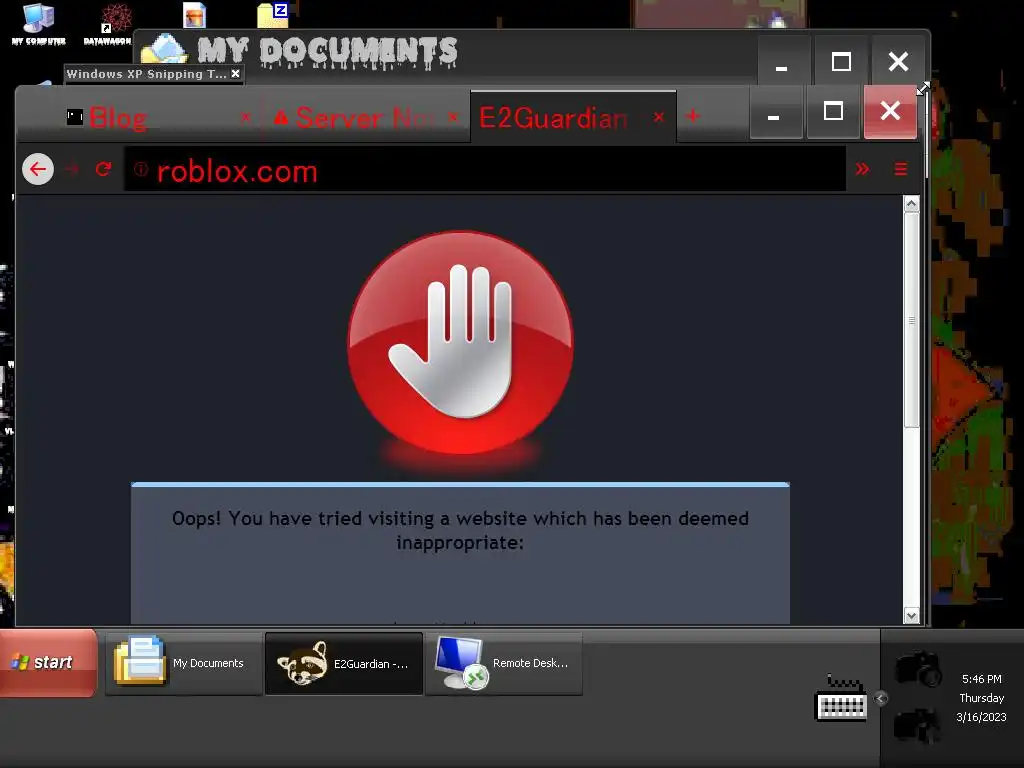This screenshot has width=1024, height=768.
Task: Click the vertical scrollbar thumb
Action: click(911, 320)
